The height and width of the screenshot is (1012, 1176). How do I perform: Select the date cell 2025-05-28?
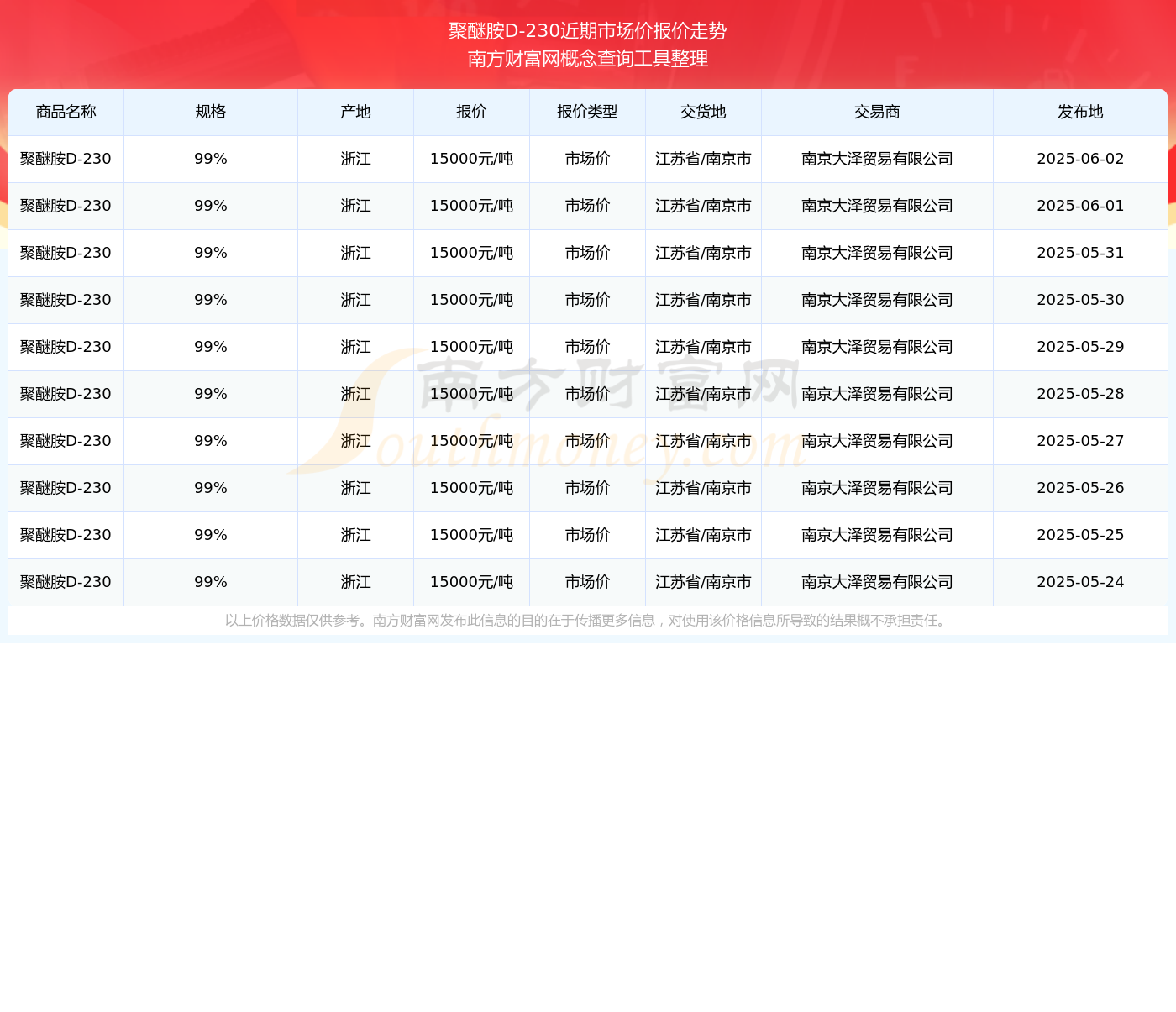click(x=1080, y=394)
